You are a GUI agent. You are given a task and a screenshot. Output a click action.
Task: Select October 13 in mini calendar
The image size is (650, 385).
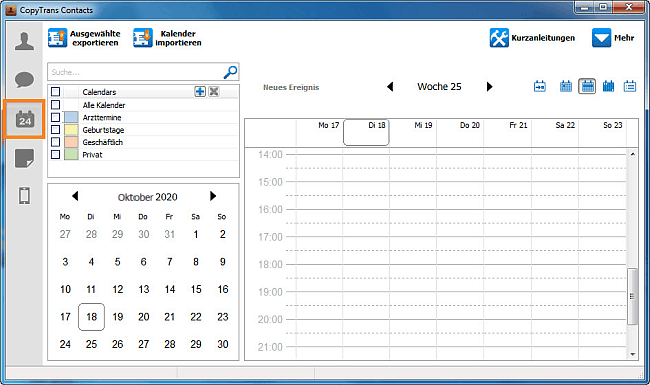[x=143, y=289]
